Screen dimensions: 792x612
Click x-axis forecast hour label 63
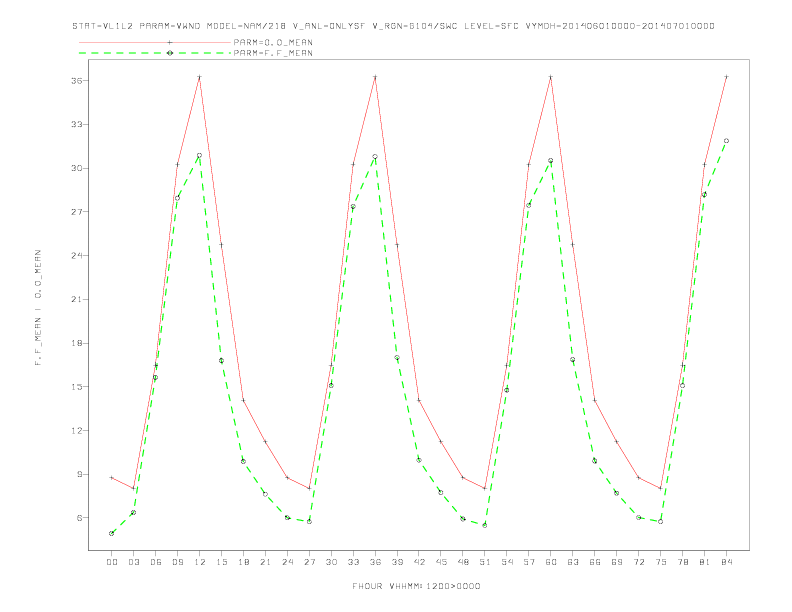573,562
